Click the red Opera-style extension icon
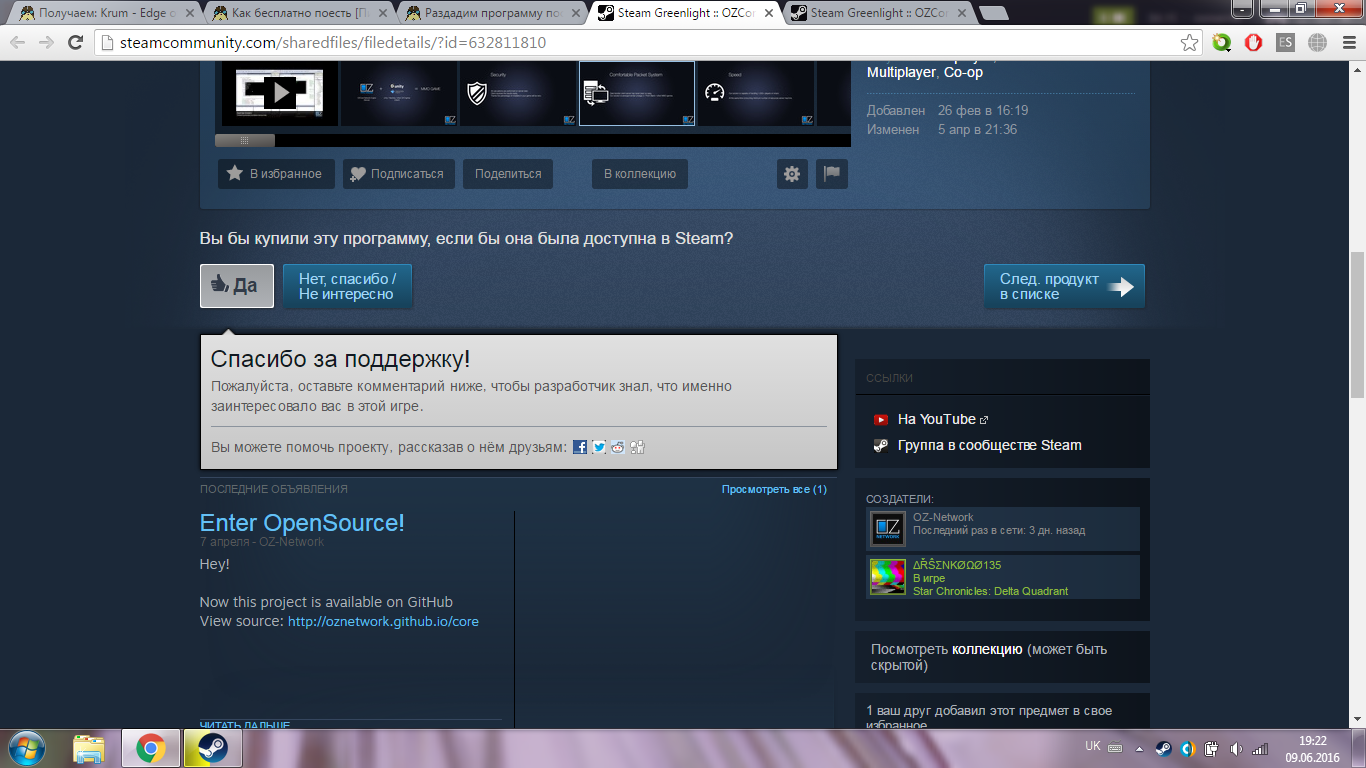Image resolution: width=1366 pixels, height=768 pixels. pos(1253,43)
